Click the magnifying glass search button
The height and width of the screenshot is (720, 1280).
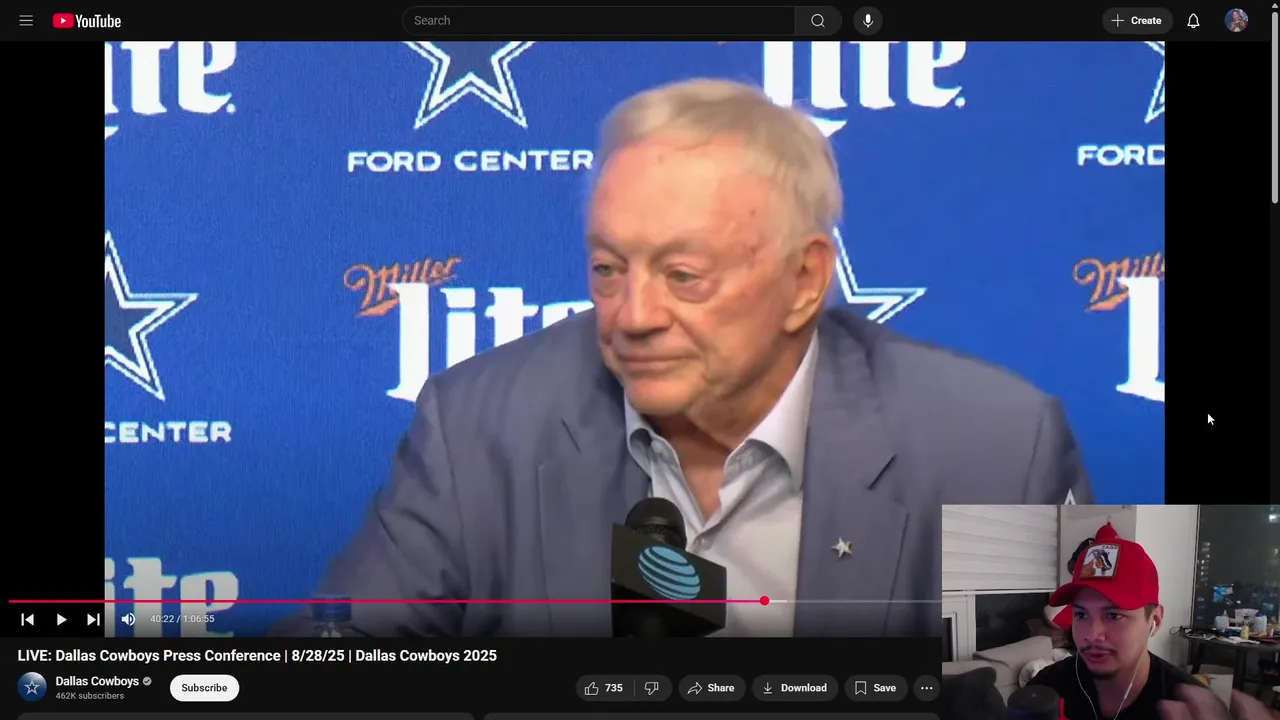click(x=818, y=20)
